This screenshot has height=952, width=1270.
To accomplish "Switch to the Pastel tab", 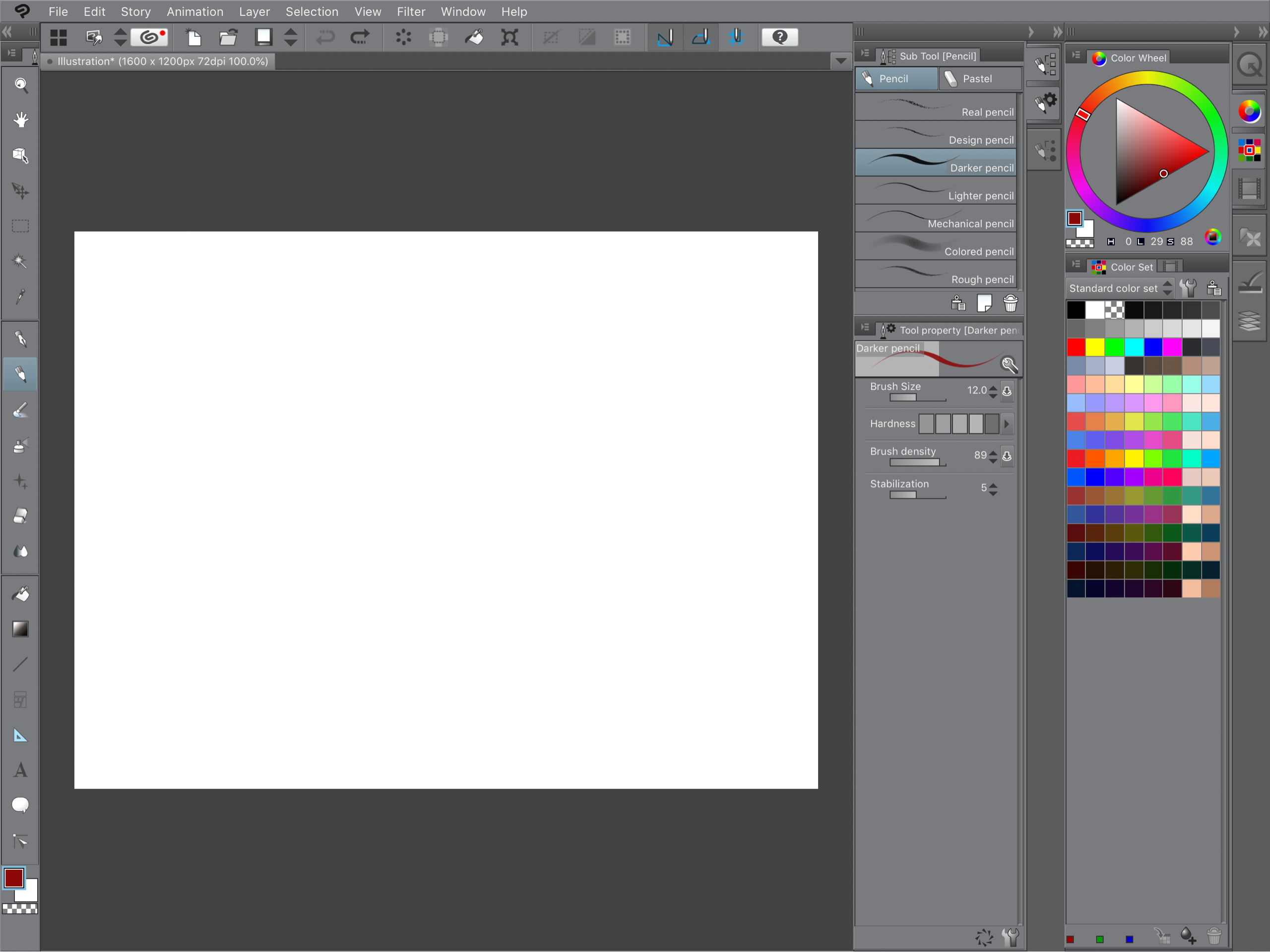I will coord(978,79).
